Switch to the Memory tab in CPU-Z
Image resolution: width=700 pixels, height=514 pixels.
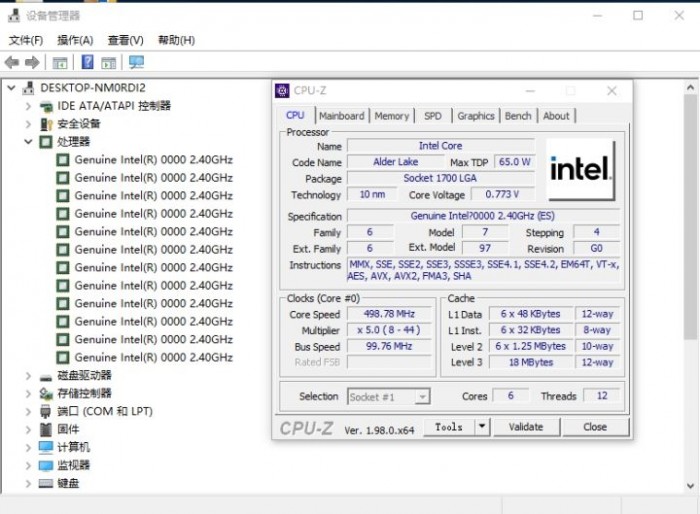point(391,116)
